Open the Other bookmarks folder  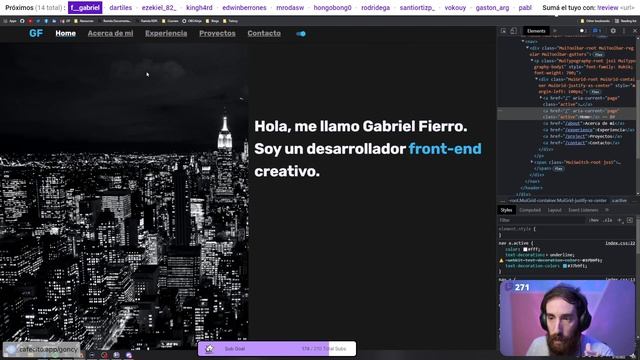(x=595, y=21)
